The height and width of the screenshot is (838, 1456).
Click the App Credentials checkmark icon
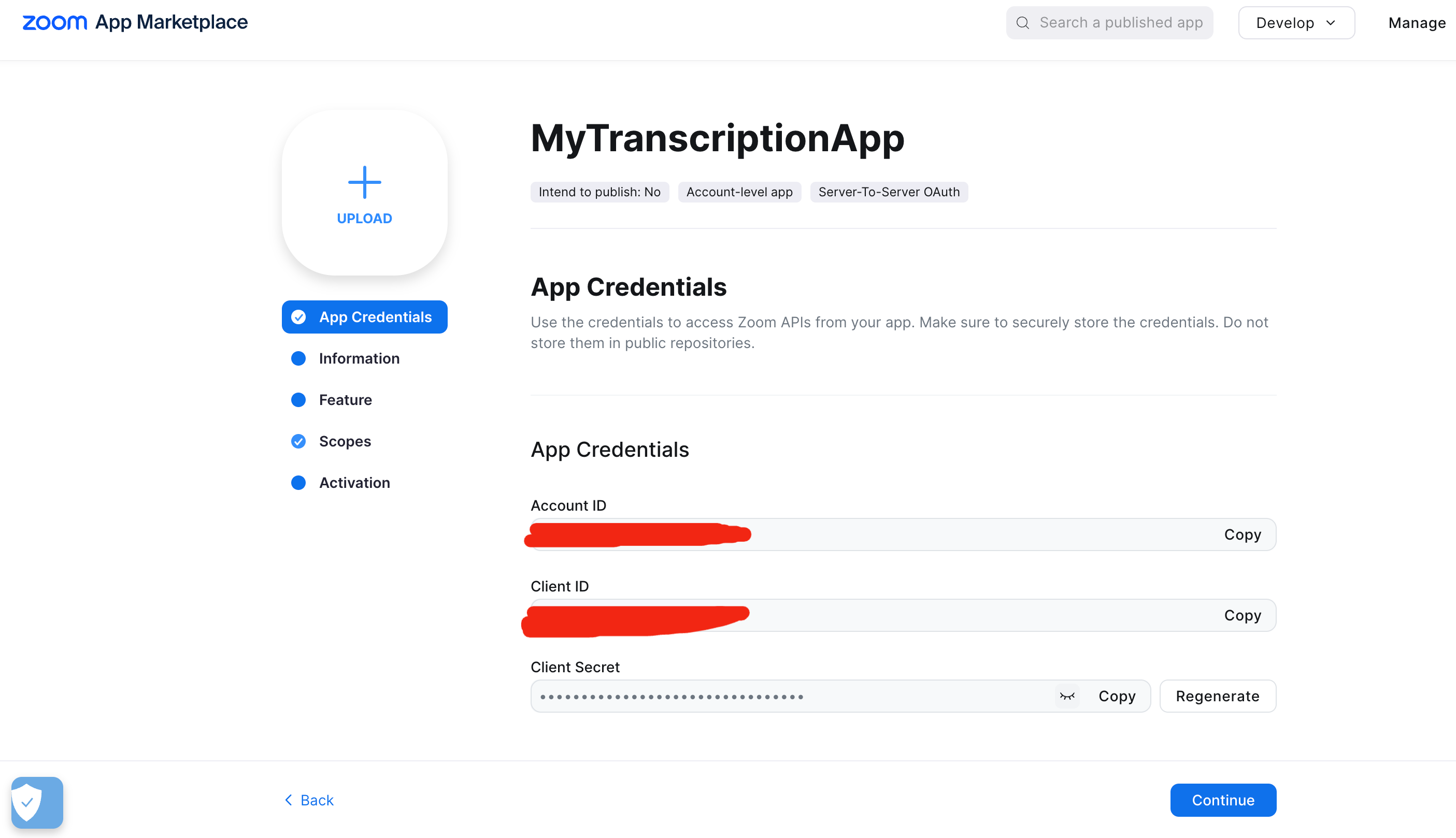[298, 317]
